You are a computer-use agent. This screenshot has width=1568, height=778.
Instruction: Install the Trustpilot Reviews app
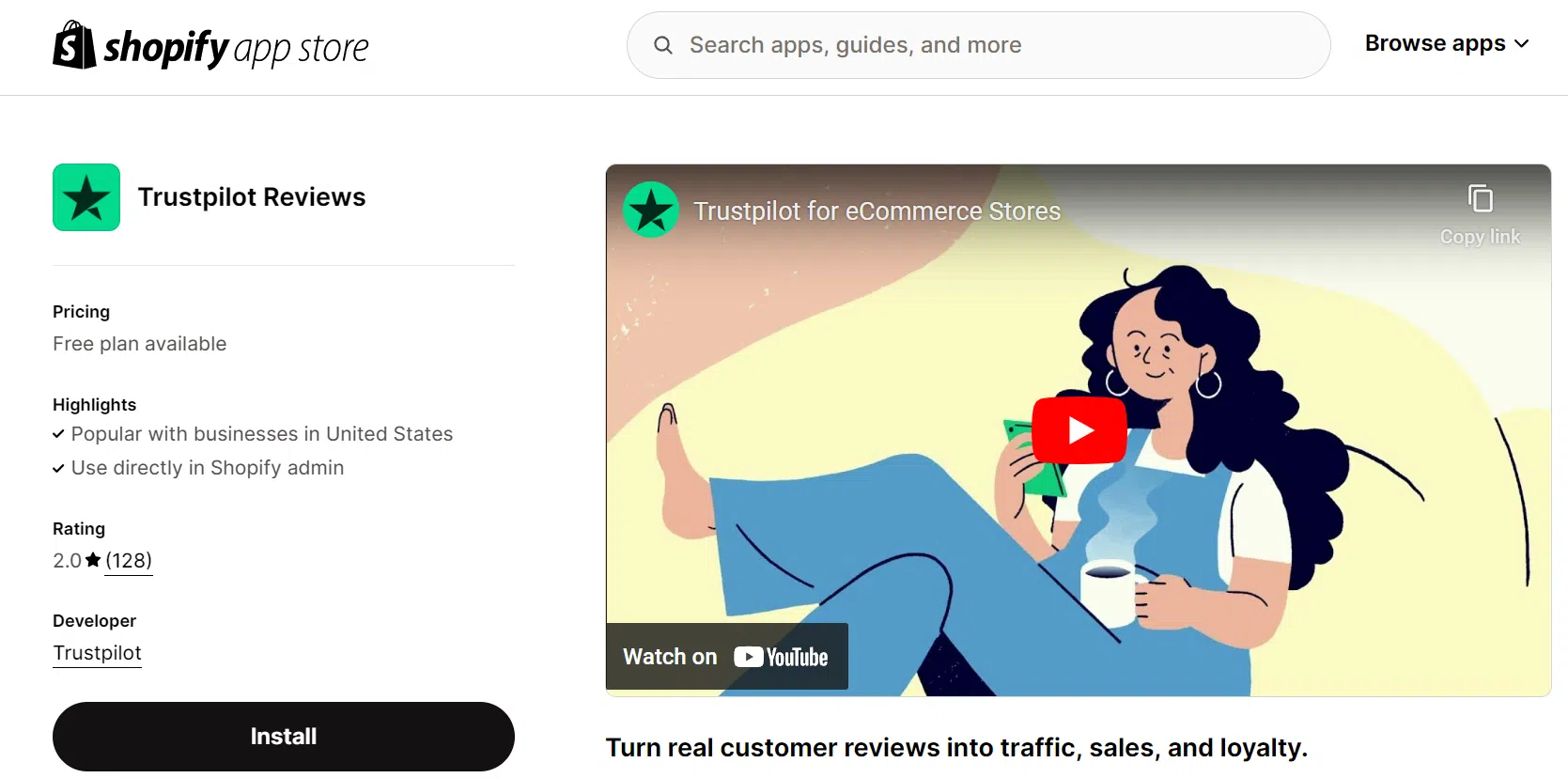(x=284, y=737)
